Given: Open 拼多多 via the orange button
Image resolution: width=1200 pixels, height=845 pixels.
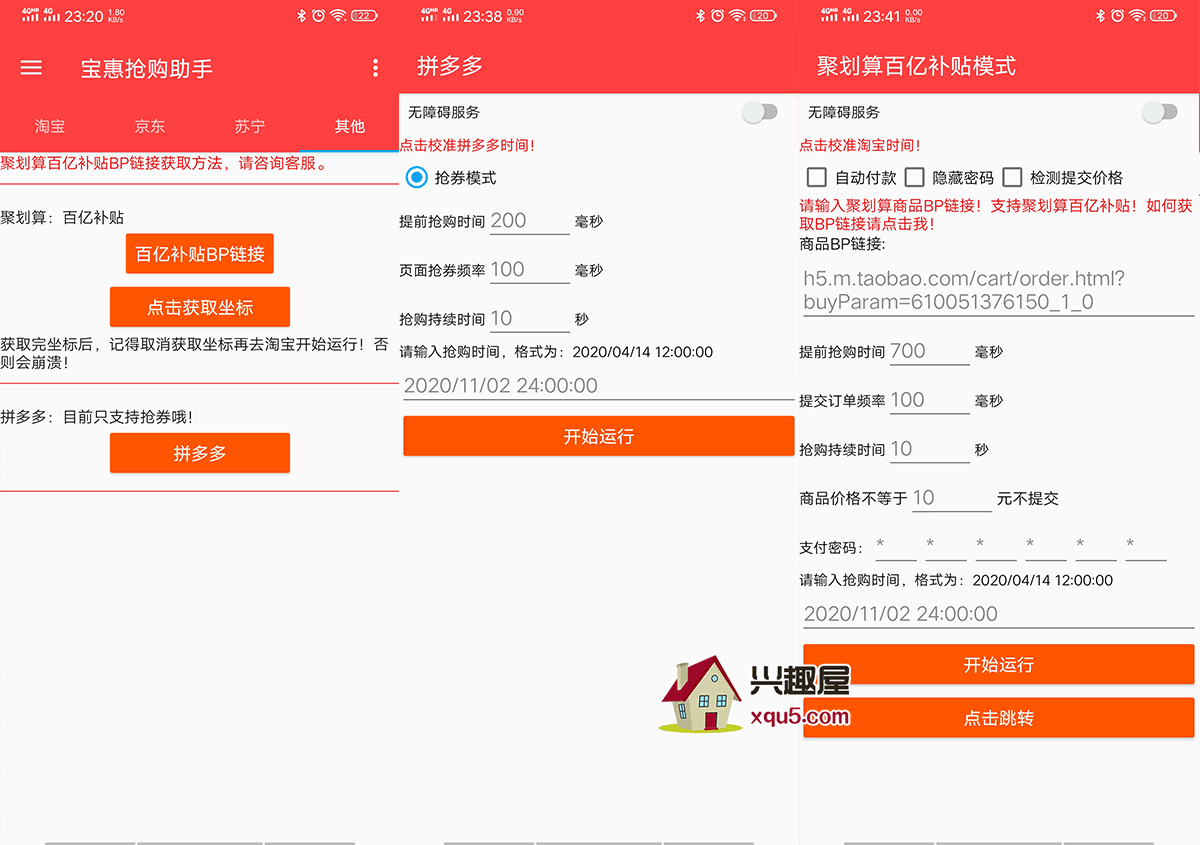Looking at the screenshot, I should click(200, 453).
